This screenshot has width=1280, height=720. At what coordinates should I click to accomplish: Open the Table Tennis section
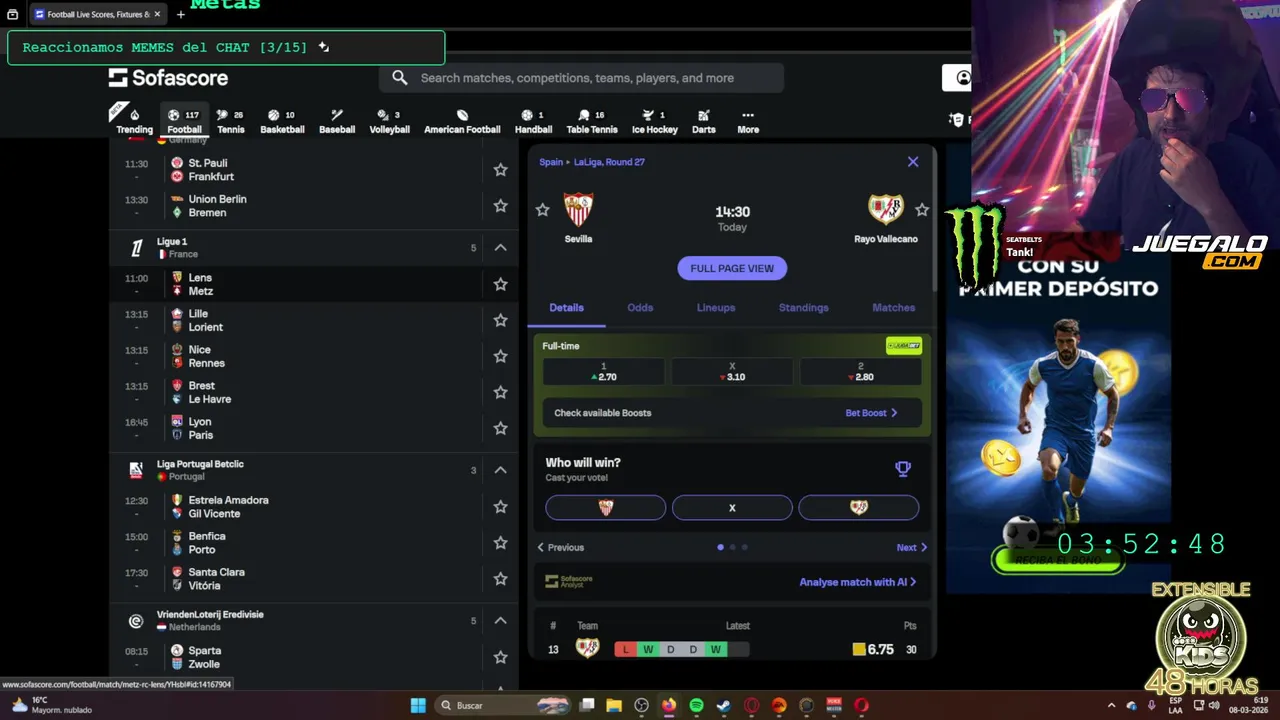[592, 121]
